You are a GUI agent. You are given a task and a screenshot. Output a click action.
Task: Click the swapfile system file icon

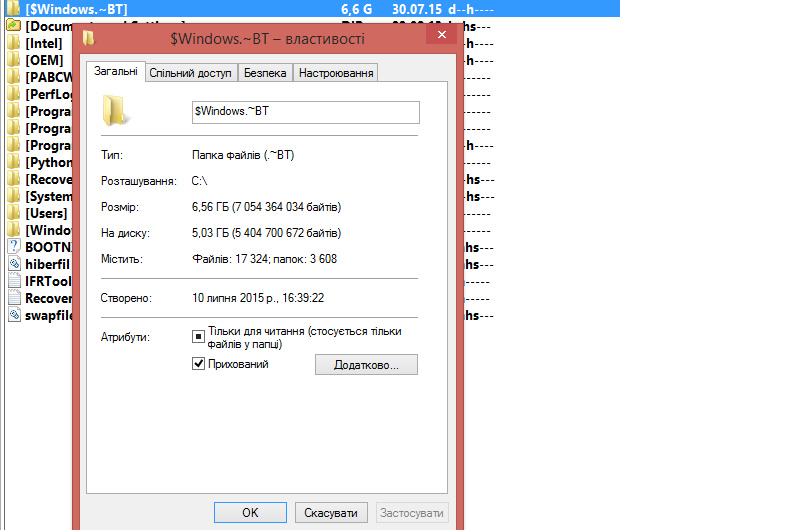(14, 315)
